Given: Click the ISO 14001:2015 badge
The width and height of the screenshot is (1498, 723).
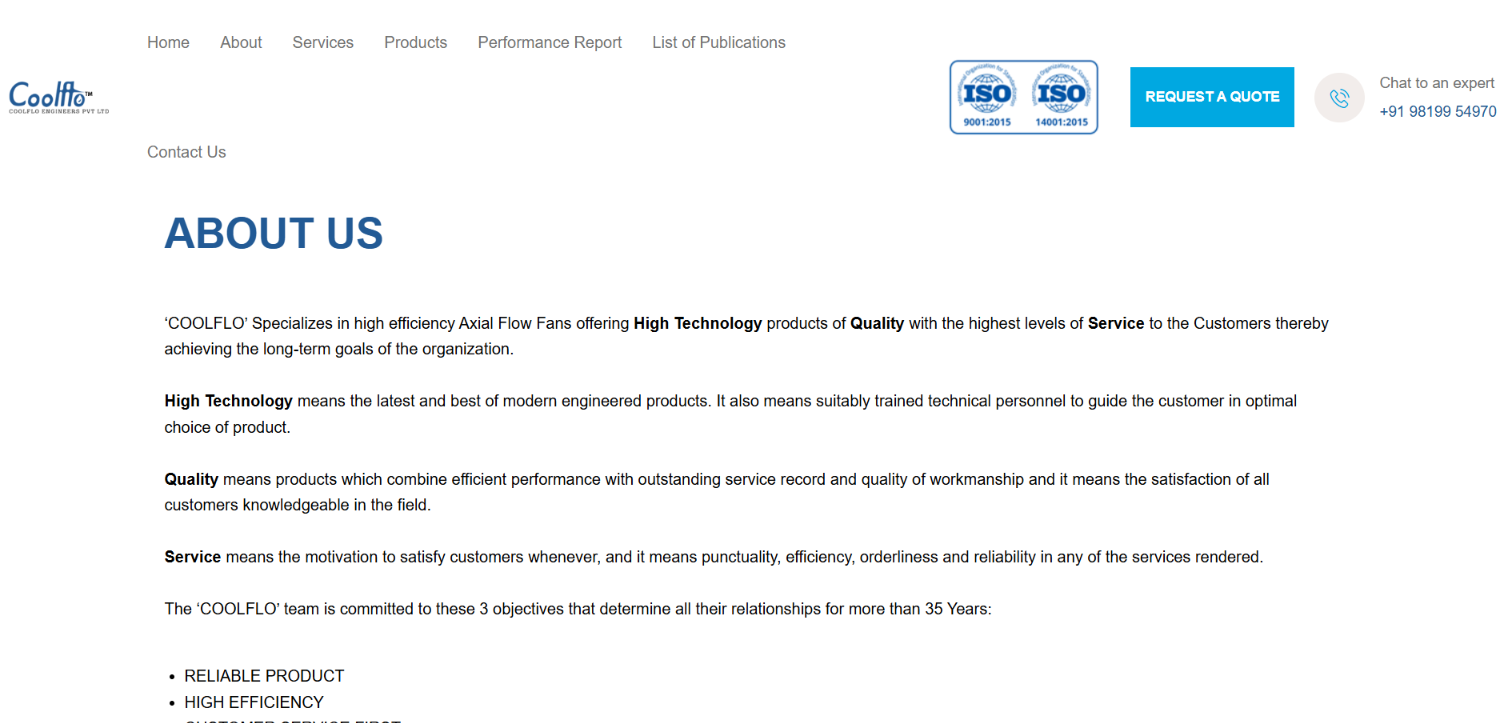Looking at the screenshot, I should 1061,97.
